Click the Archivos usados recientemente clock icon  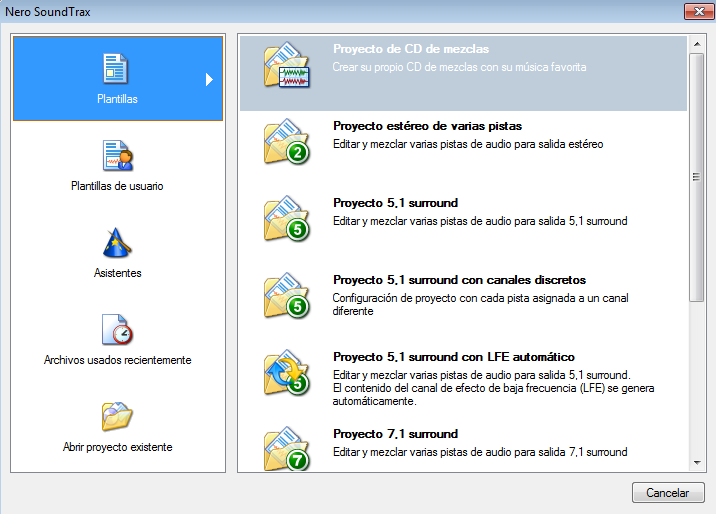[x=117, y=330]
